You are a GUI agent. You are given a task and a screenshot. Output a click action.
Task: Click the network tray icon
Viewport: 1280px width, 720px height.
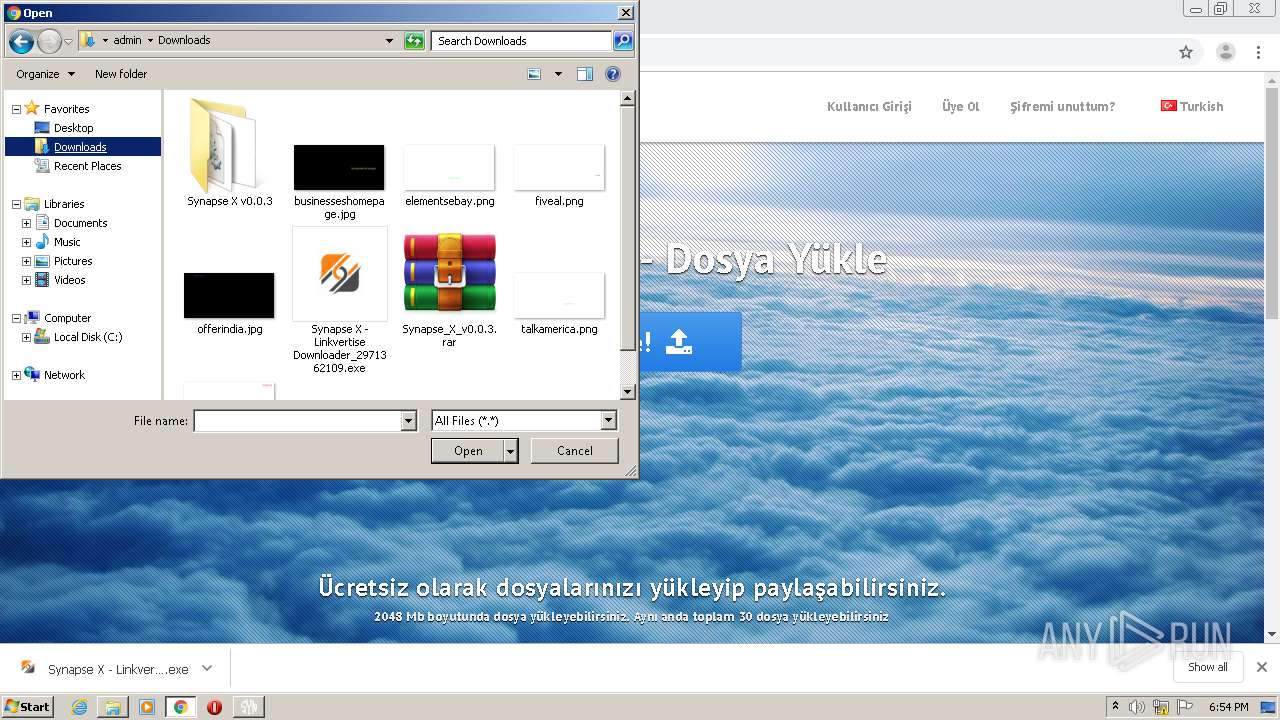pyautogui.click(x=1161, y=707)
